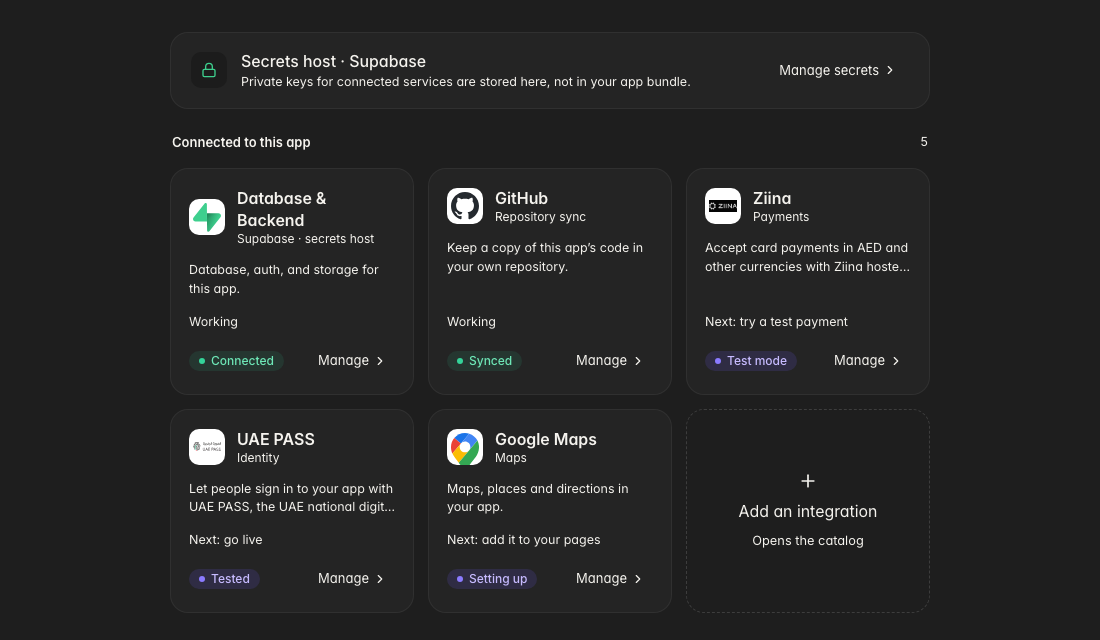Manage the Ziina payments integration
Screen dimensions: 1100x640
[x=868, y=361]
